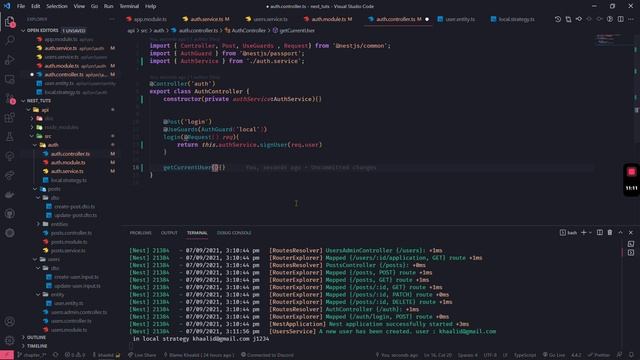
Task: Open the Search view icon
Action: (x=10, y=40)
